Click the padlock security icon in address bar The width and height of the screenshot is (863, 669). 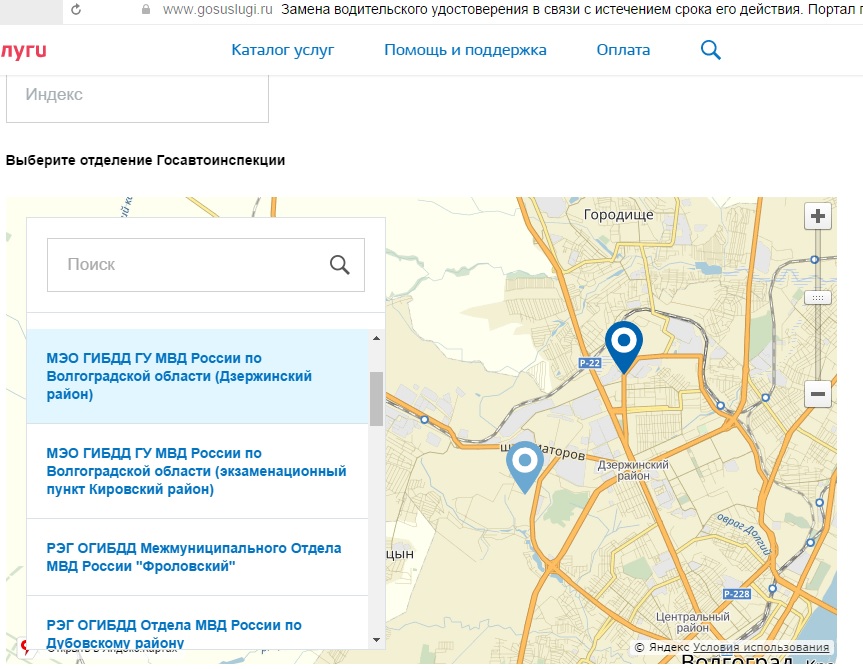coord(146,9)
